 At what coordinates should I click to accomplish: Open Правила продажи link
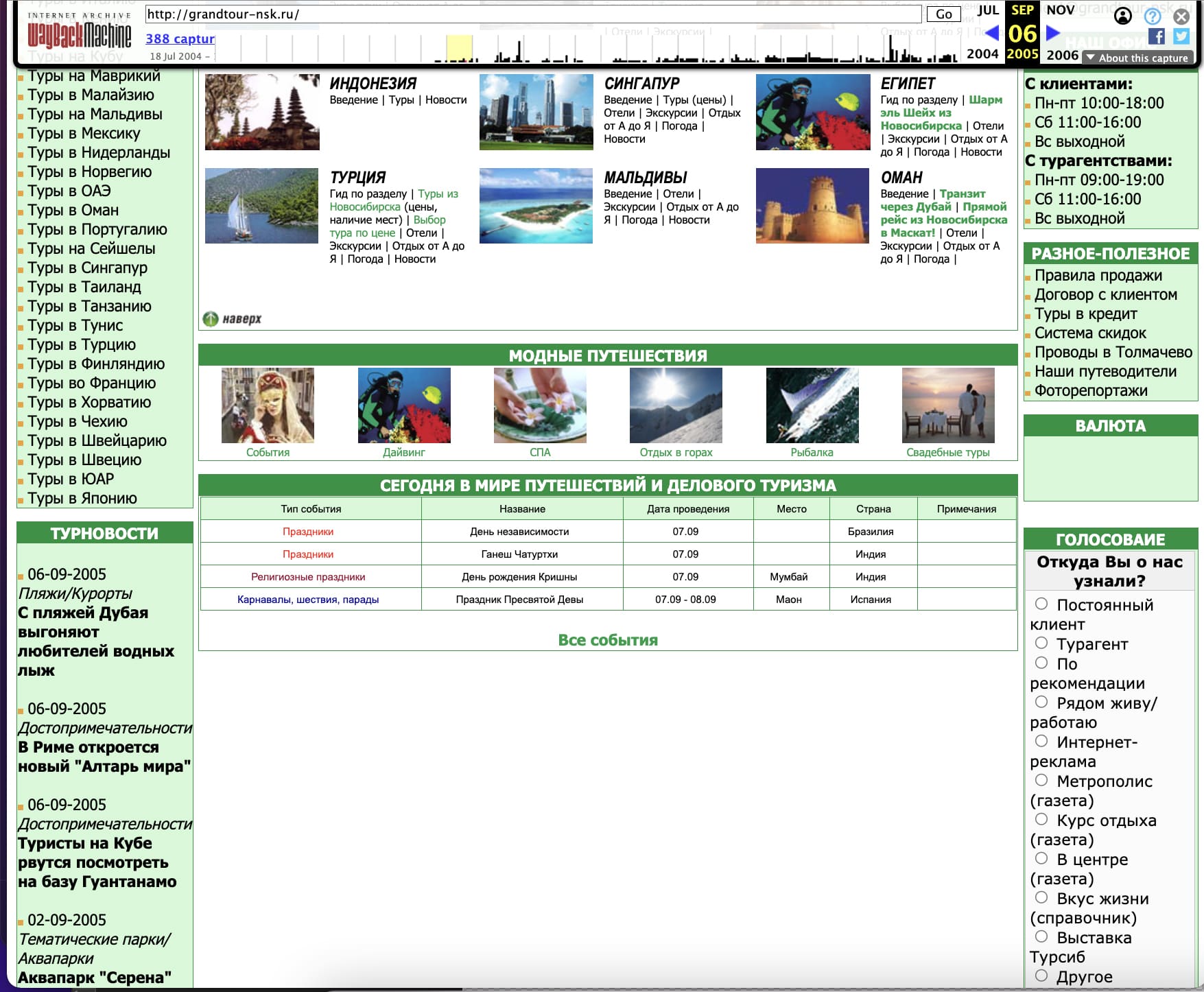coord(1098,275)
